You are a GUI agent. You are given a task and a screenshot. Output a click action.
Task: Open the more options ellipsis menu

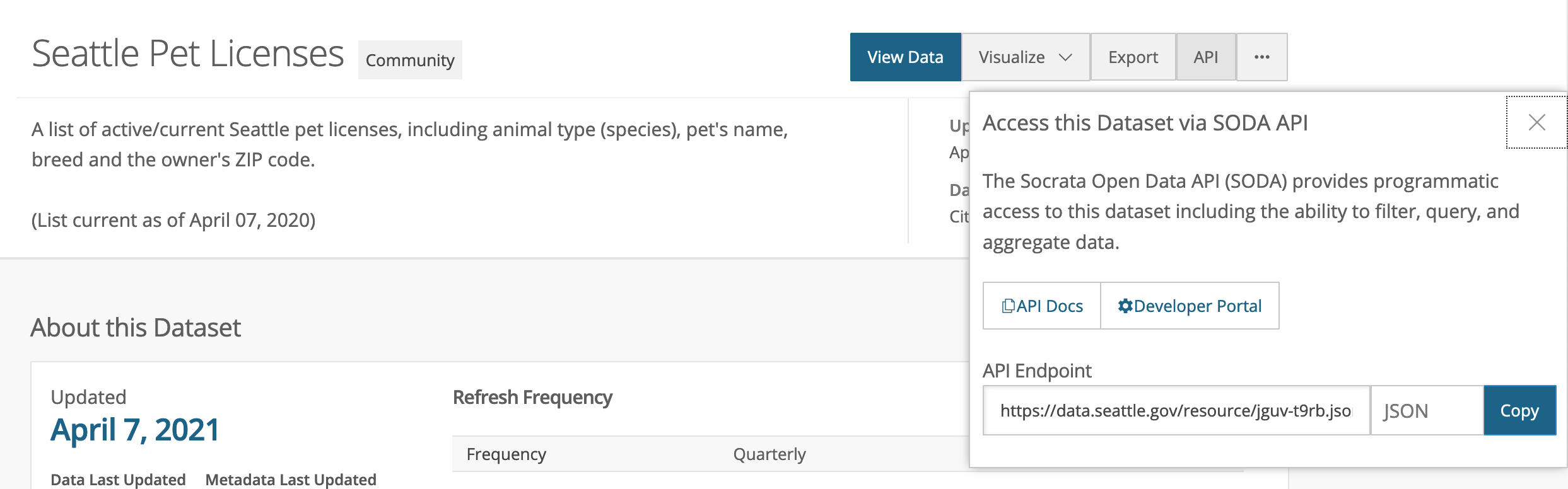(1261, 57)
